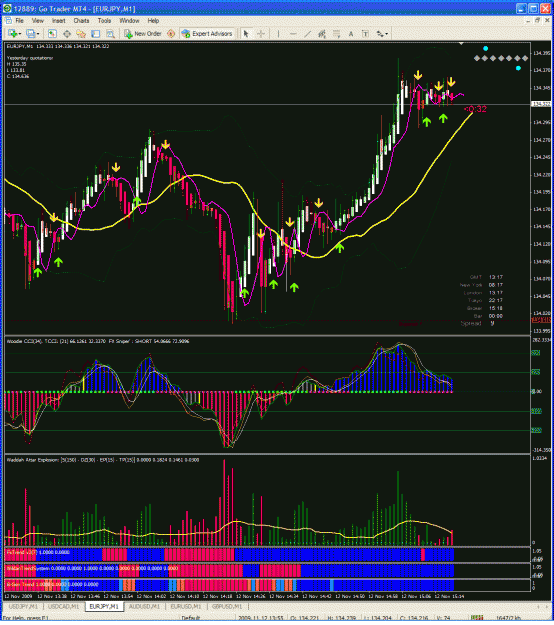Toggle the Navigator folder-star icon
The height and width of the screenshot is (625, 554).
(x=81, y=34)
